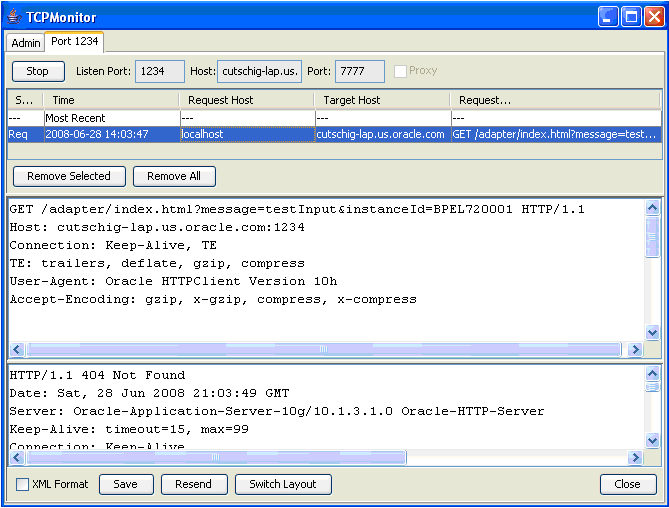Viewport: 669px width, 508px height.
Task: Click the Request... column header
Action: (x=555, y=100)
